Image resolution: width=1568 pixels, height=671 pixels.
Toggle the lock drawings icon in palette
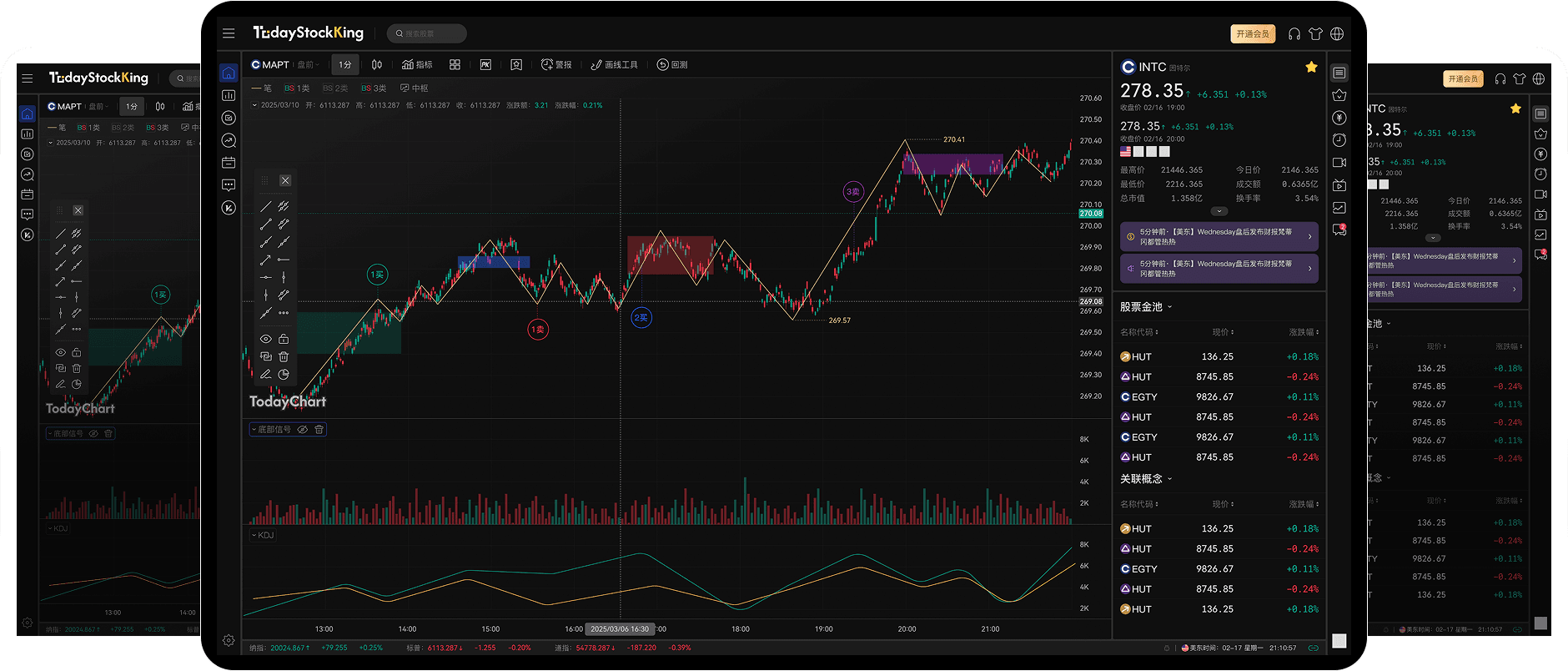(x=284, y=339)
